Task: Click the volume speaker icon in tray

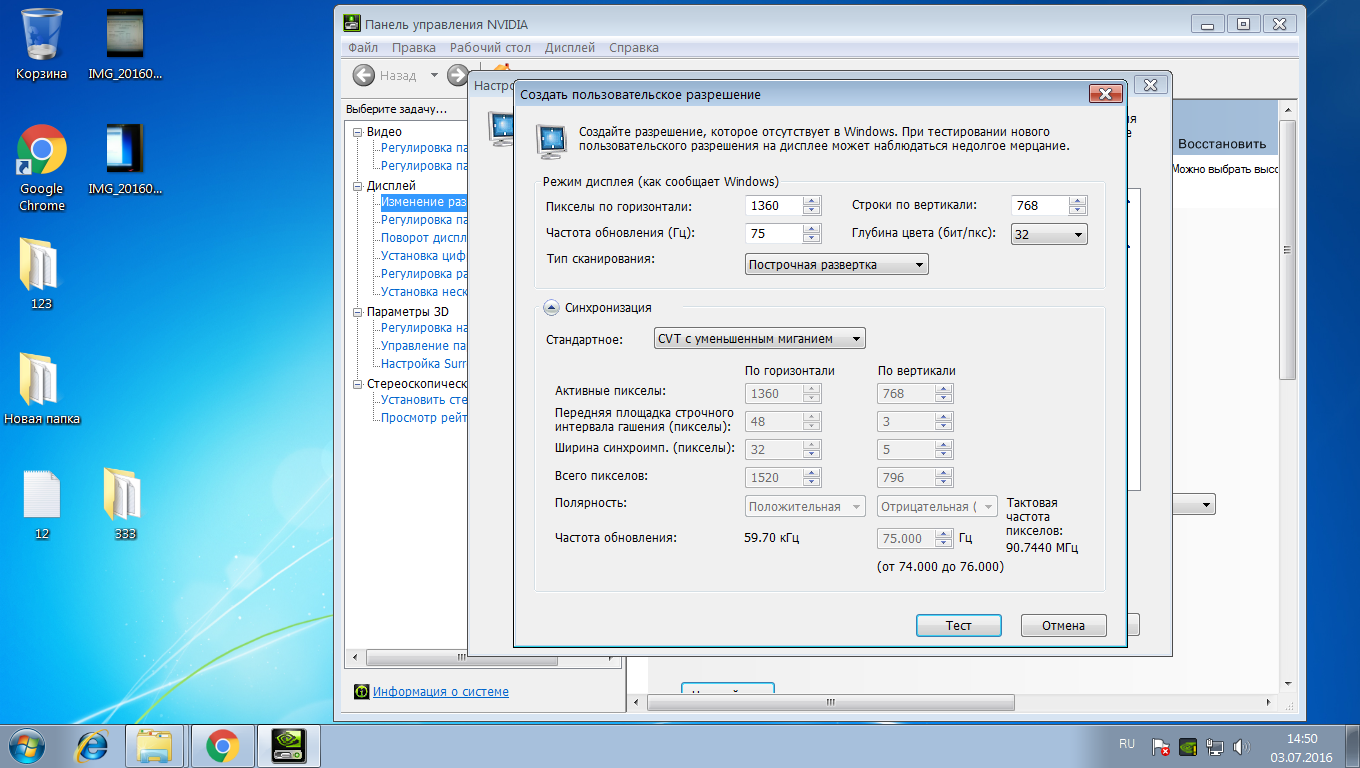Action: [x=1242, y=746]
